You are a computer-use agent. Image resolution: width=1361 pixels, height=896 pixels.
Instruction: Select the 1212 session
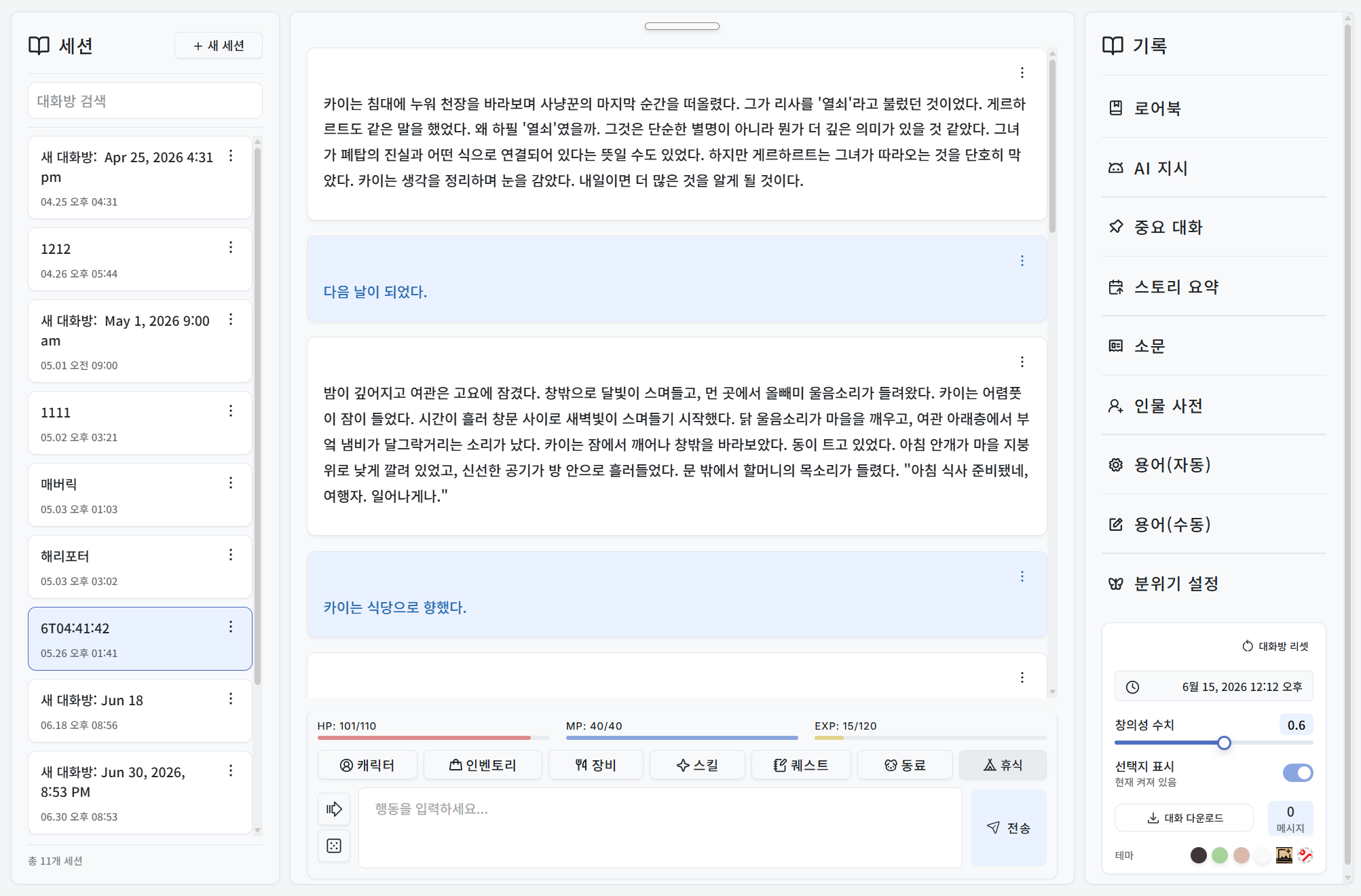140,260
